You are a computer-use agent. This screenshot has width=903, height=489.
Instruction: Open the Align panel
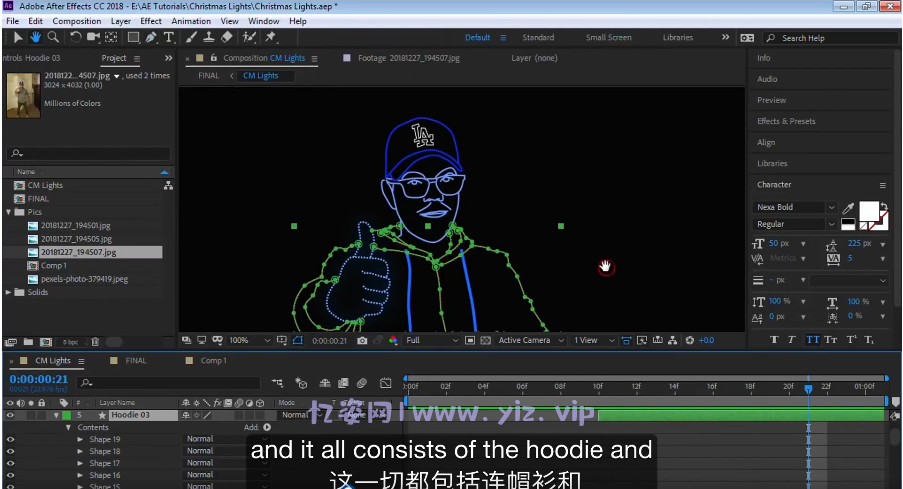click(766, 143)
